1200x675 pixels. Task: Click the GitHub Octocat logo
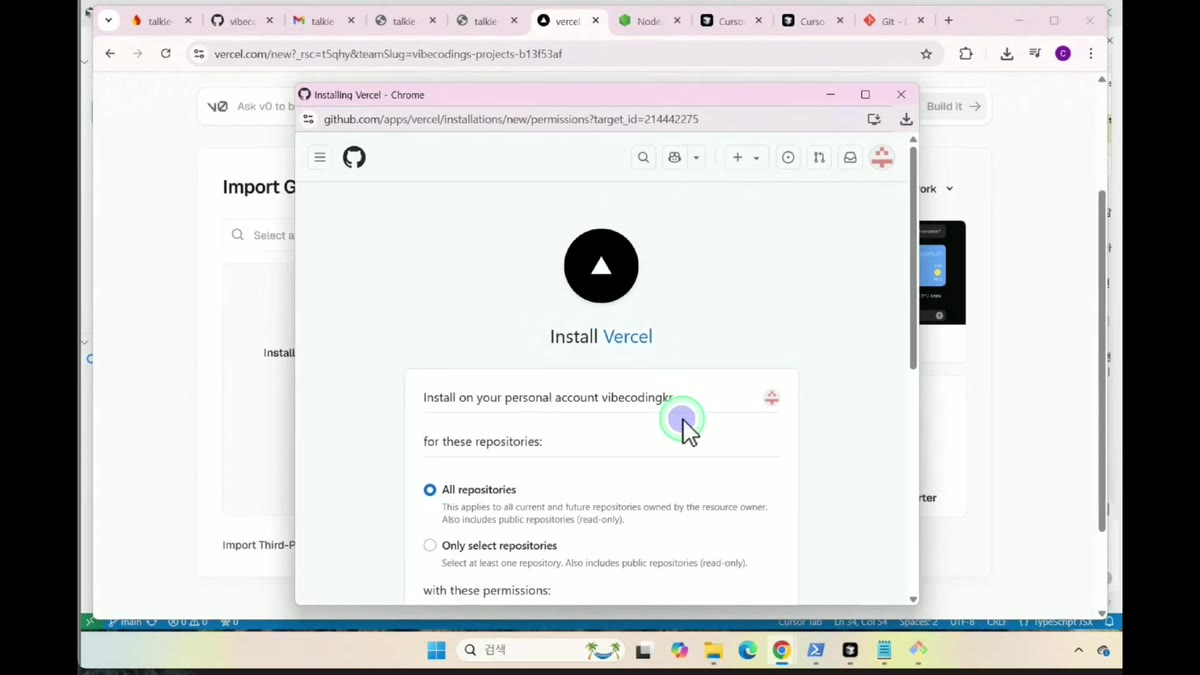(354, 157)
